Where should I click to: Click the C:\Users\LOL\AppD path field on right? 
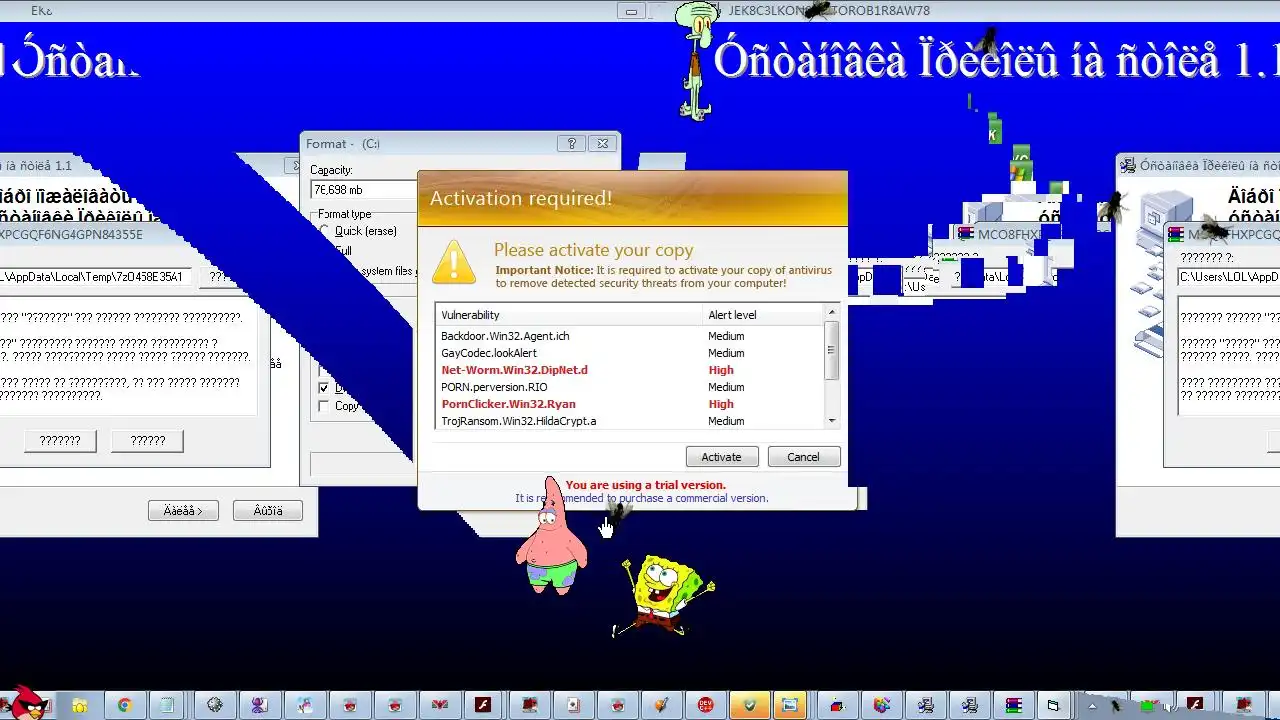1228,277
